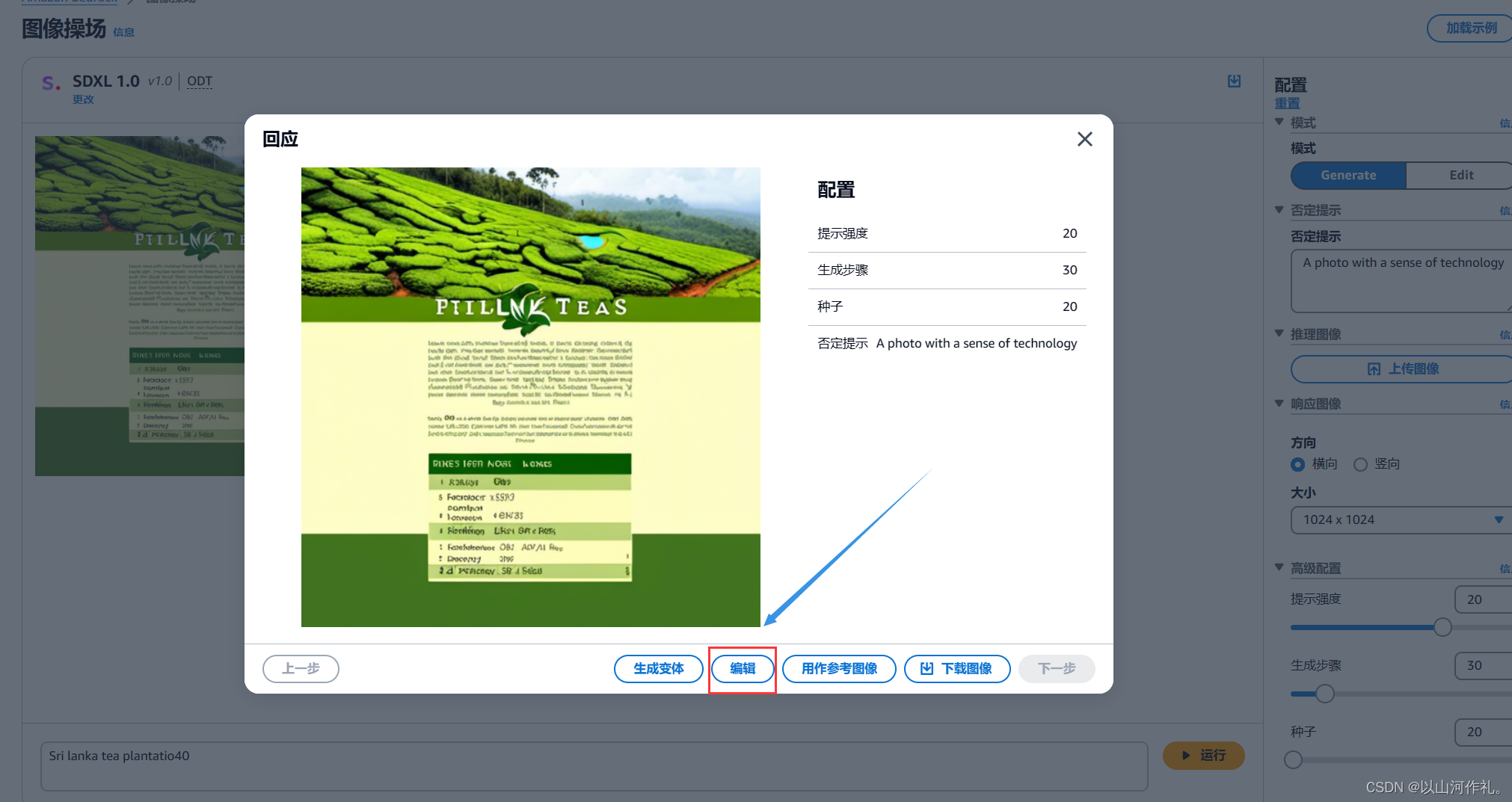Click the play icon in 运行 button
1512x802 pixels.
pos(1186,756)
